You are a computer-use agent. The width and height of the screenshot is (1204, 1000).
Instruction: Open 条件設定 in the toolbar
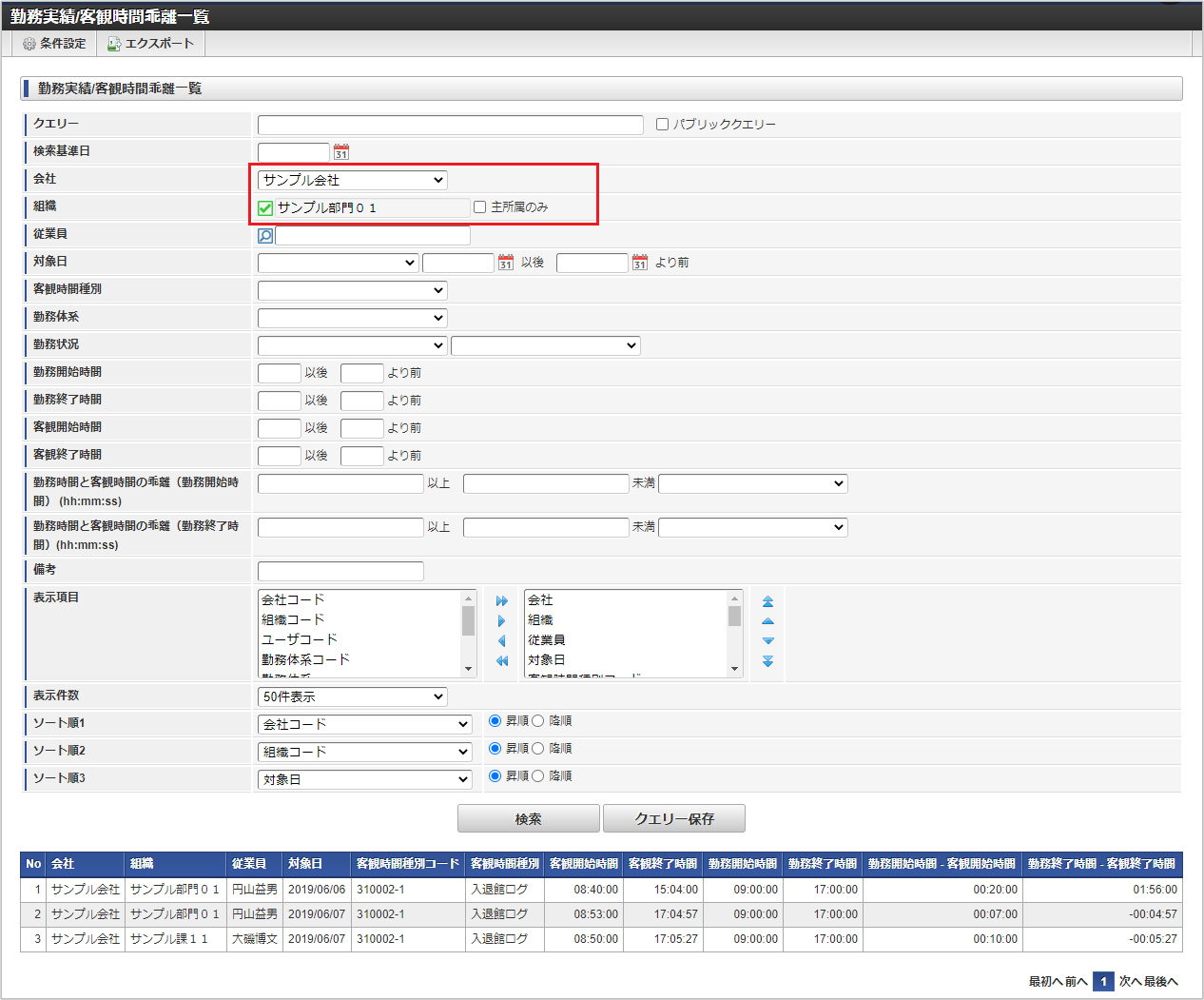click(x=54, y=44)
